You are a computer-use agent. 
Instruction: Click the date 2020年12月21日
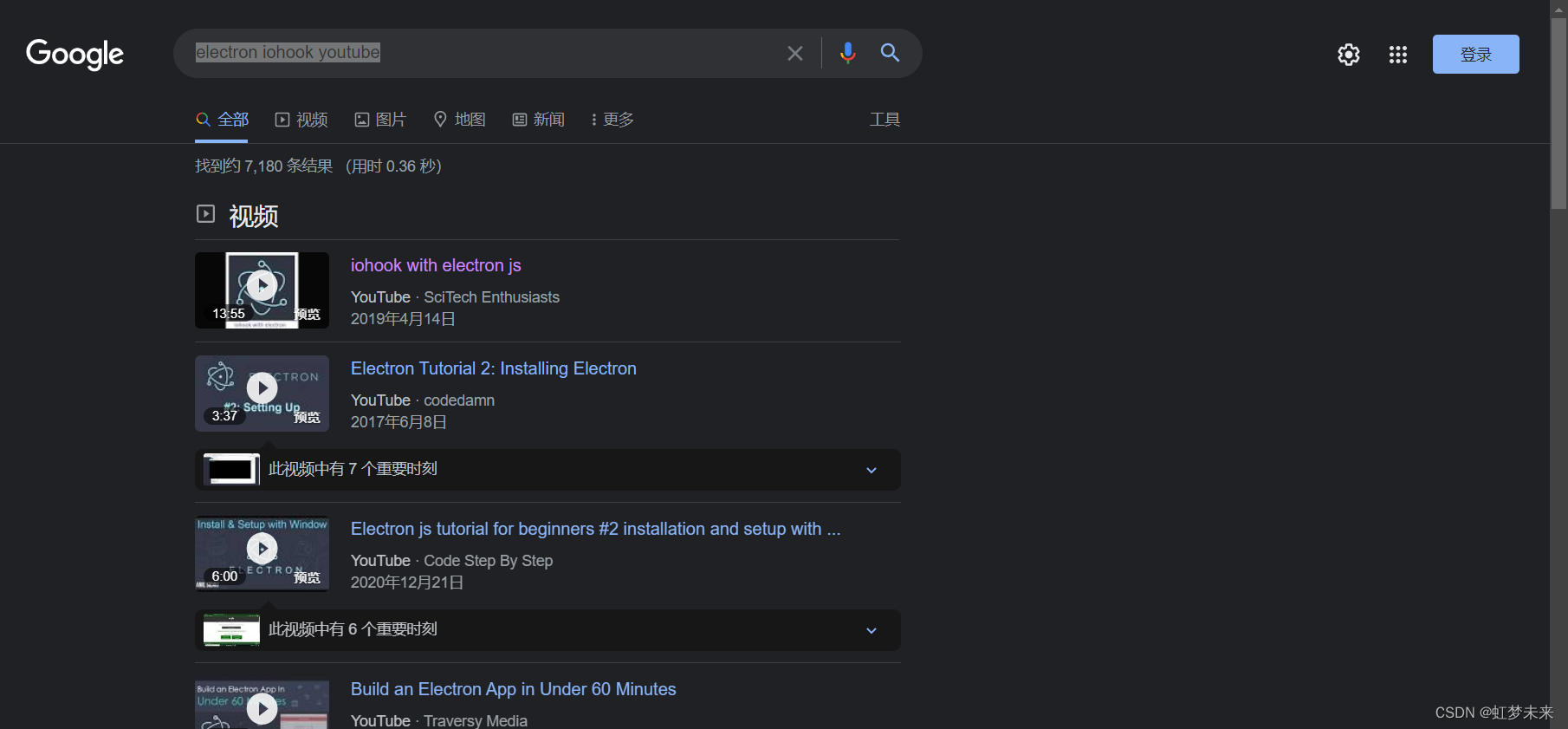coord(407,583)
